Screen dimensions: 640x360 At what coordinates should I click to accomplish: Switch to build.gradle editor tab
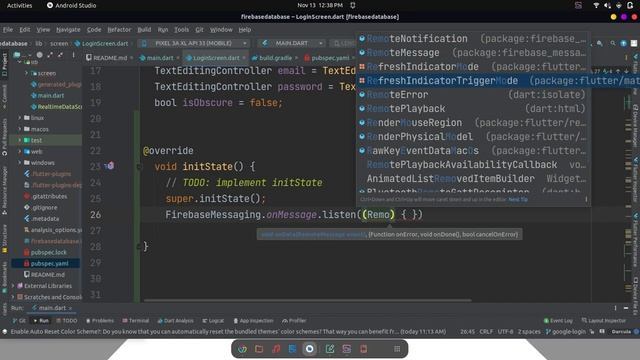tap(275, 58)
